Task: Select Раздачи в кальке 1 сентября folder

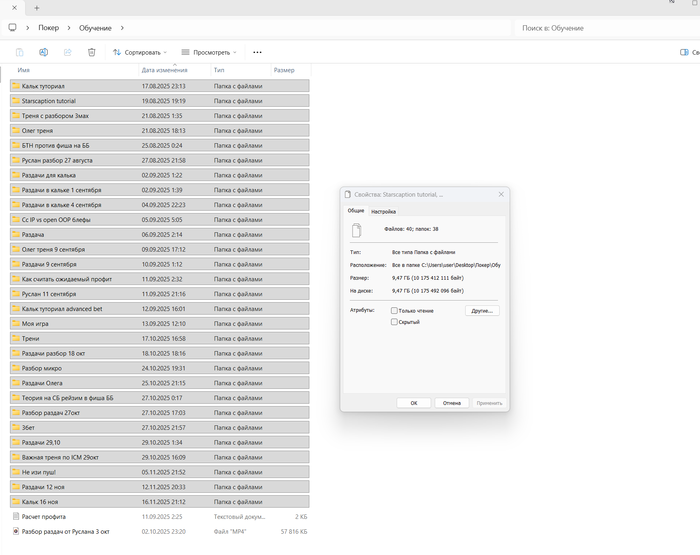Action: tap(159, 190)
